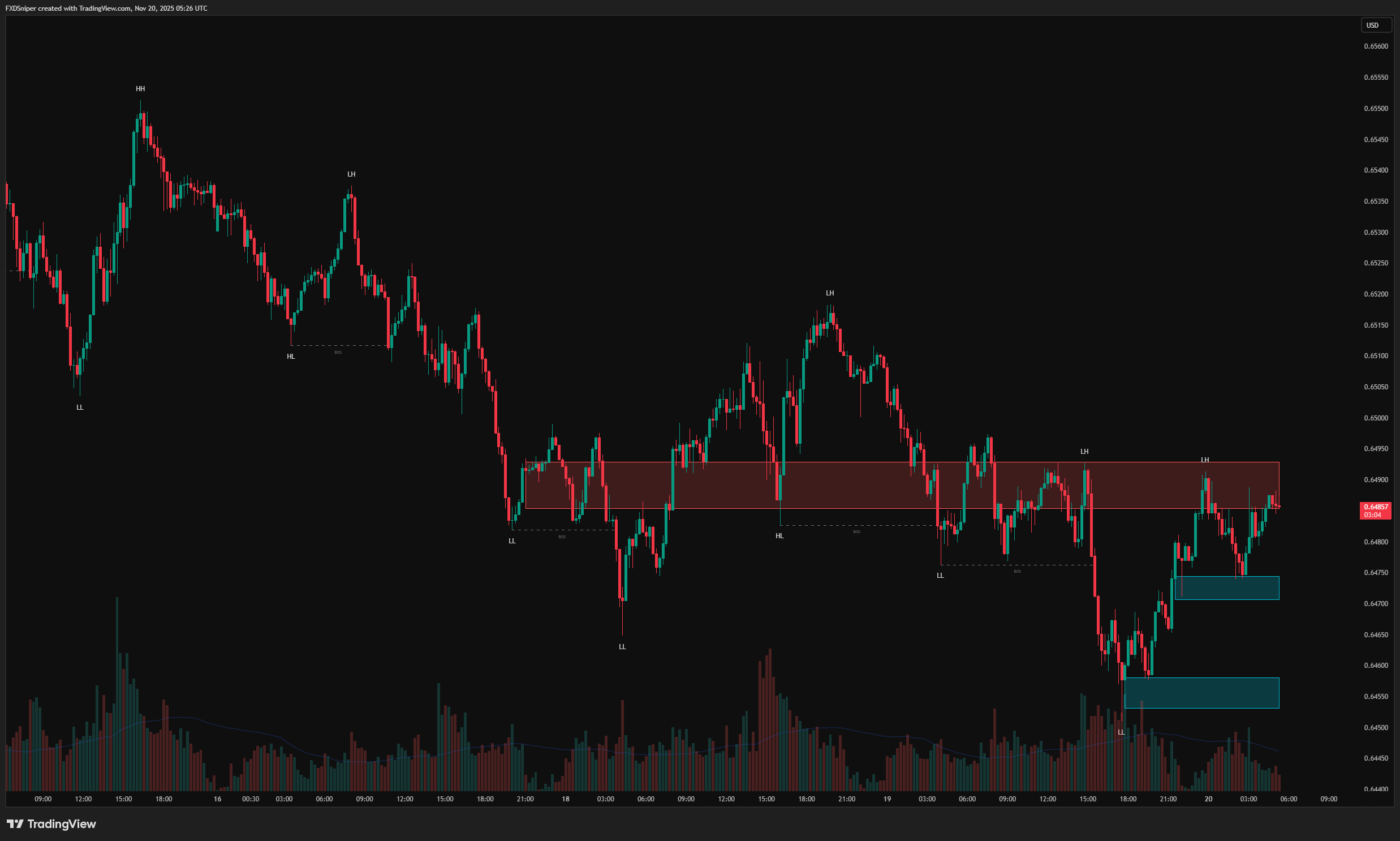Viewport: 1400px width, 841px height.
Task: Click the tallest volume bar on the left
Action: 117,694
